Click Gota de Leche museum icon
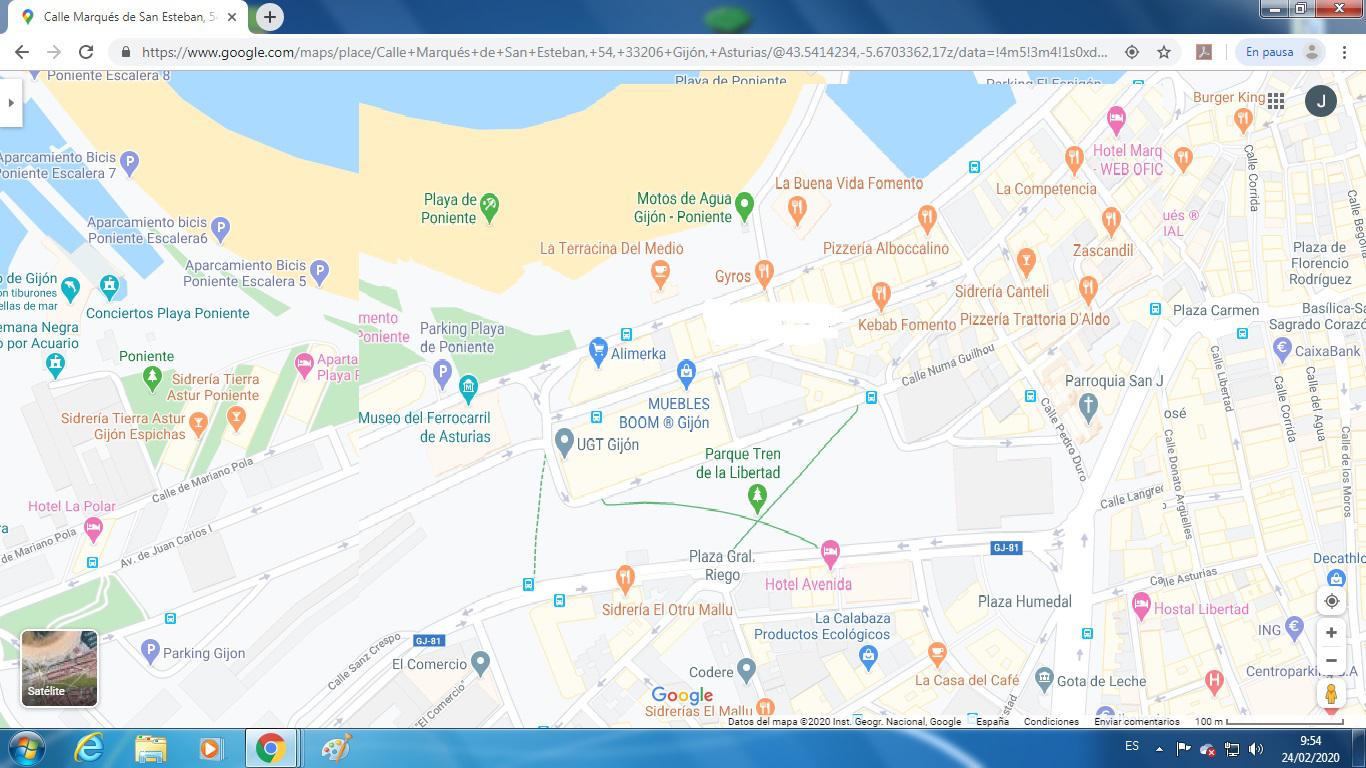 (x=1044, y=678)
